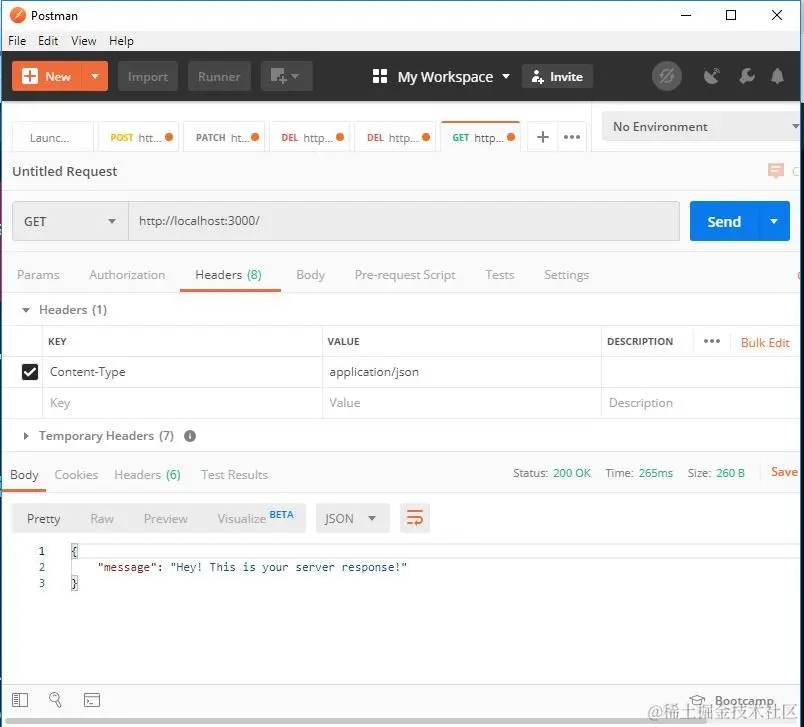The image size is (804, 727).
Task: Open tab options ellipsis menu
Action: 572,137
